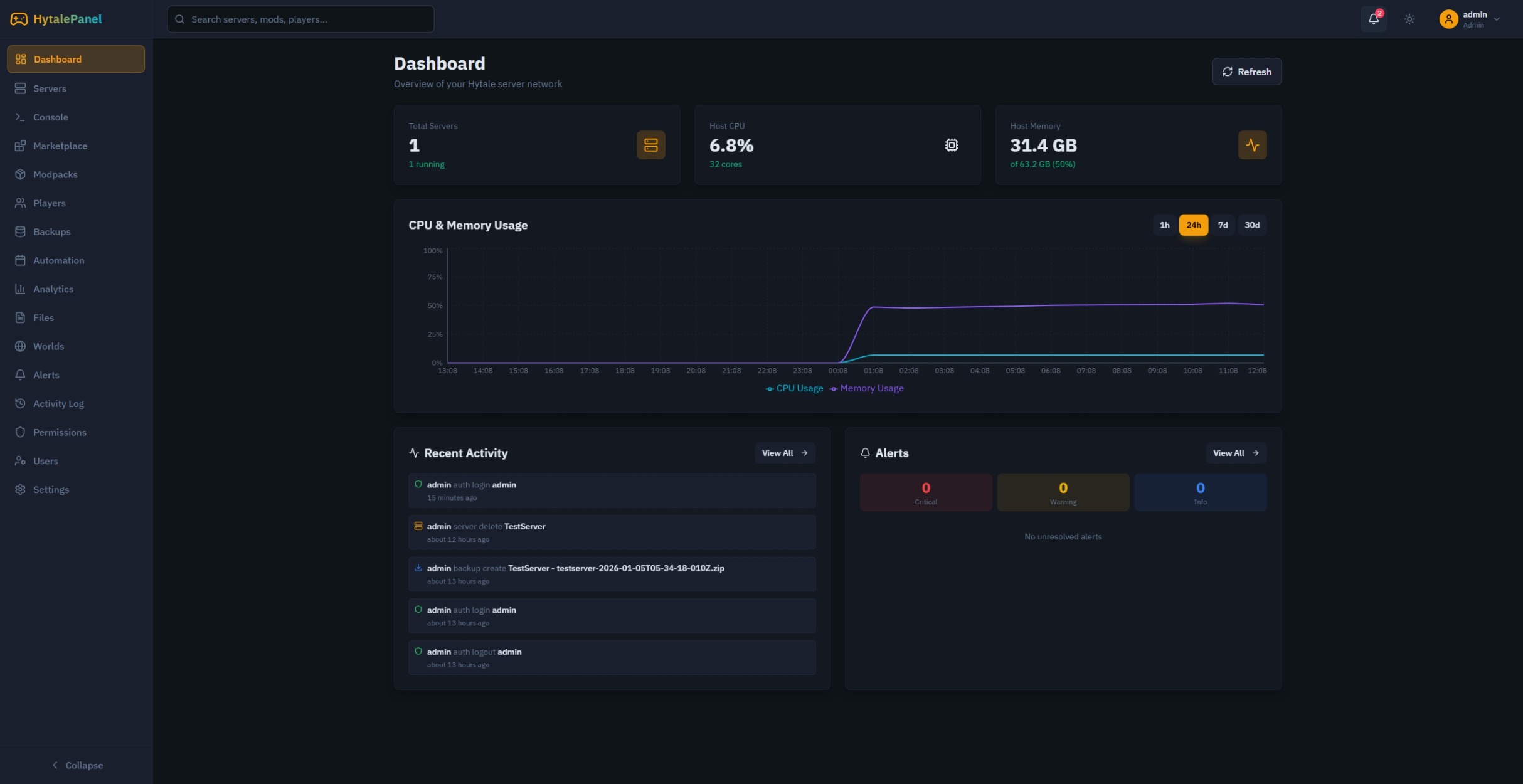The image size is (1523, 784).
Task: Switch to light mode with the sun toggle
Action: click(1409, 19)
